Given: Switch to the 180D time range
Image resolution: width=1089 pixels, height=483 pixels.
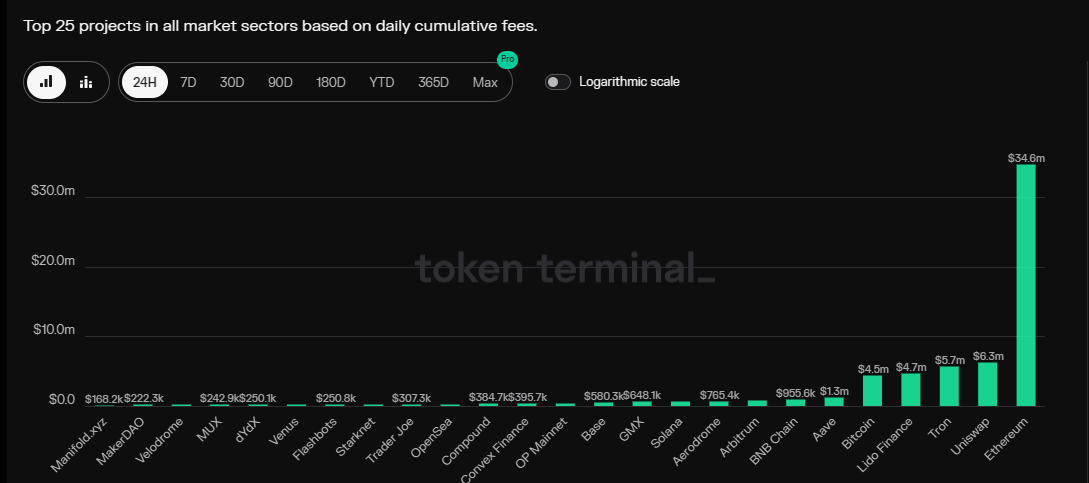Looking at the screenshot, I should 331,82.
